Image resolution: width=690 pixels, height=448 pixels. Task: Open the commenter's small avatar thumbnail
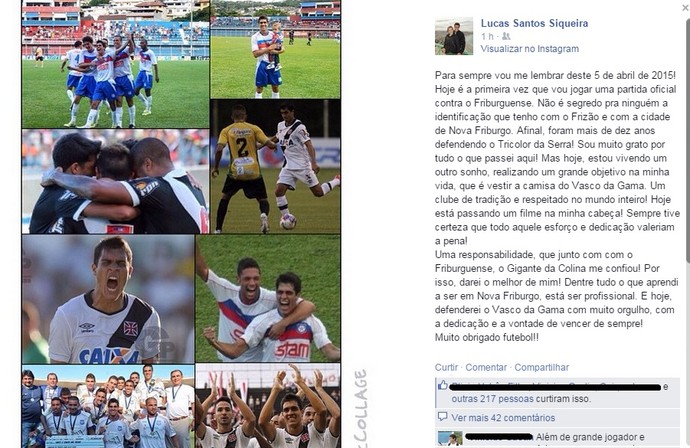tap(450, 439)
